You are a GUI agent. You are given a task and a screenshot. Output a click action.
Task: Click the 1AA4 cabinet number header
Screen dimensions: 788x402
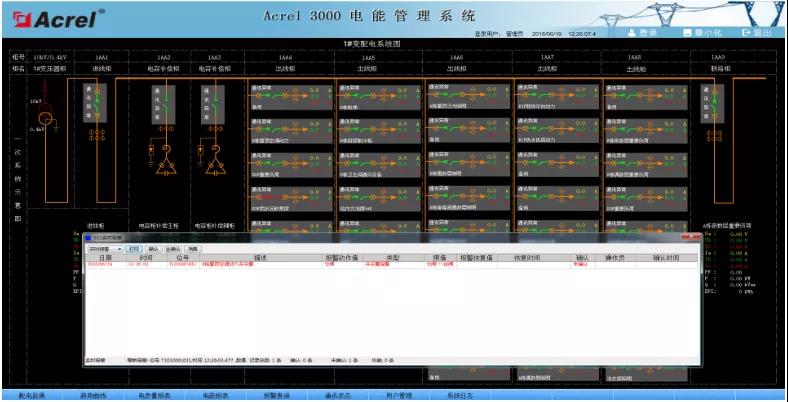(x=284, y=57)
